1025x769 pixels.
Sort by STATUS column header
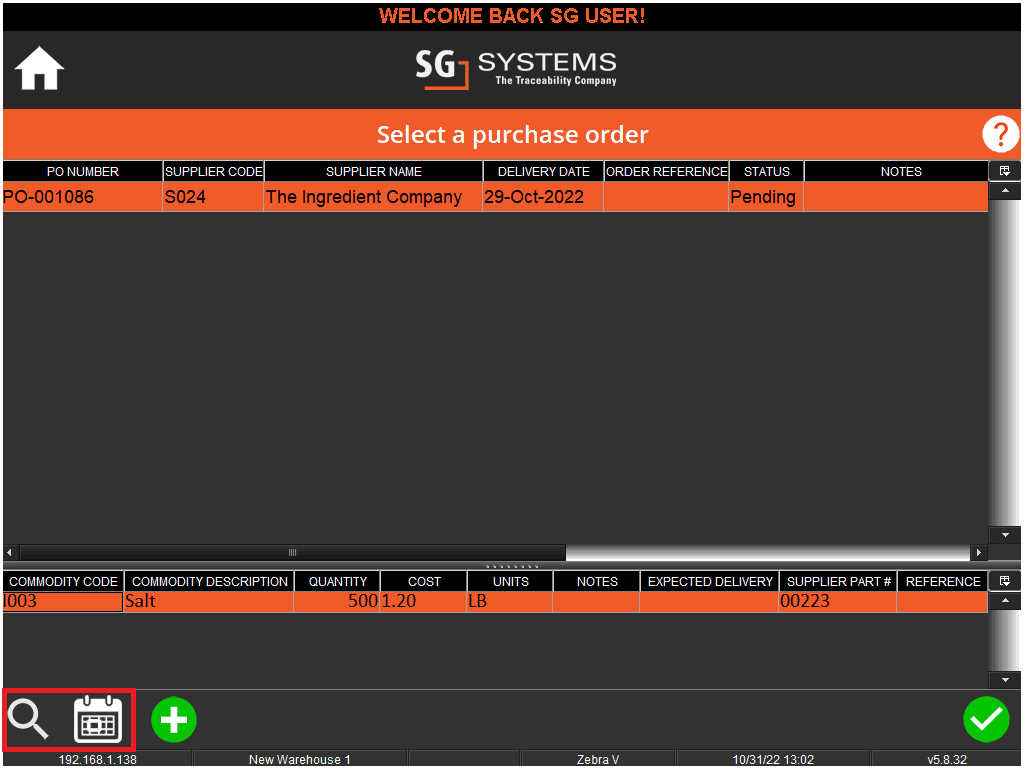click(x=766, y=172)
